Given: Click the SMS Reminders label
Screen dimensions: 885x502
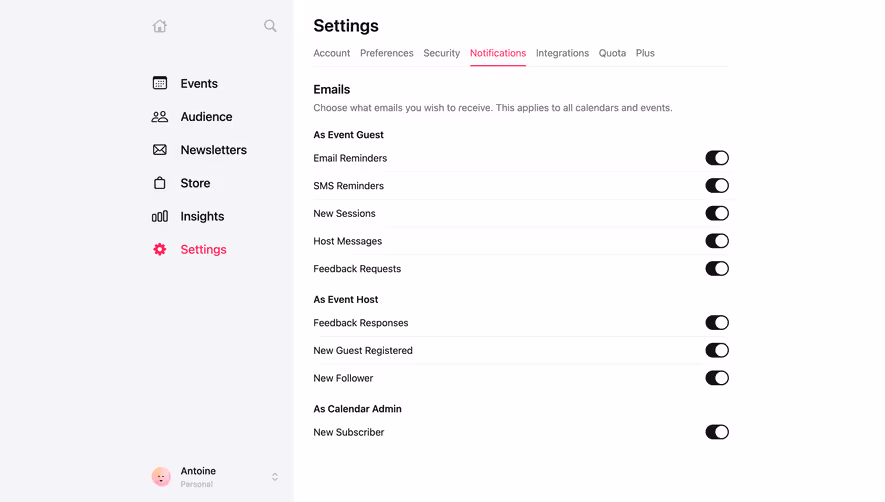Looking at the screenshot, I should [x=348, y=186].
